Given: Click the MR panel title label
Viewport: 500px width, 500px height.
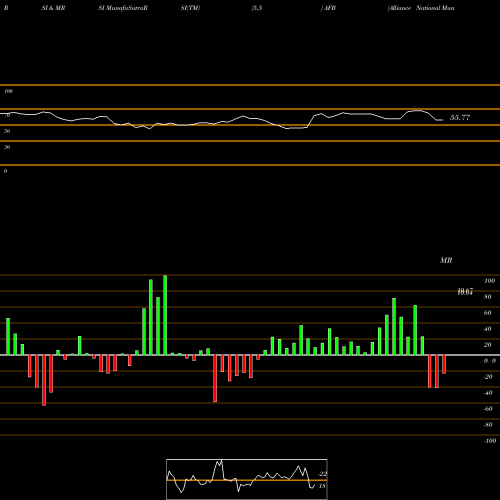Looking at the screenshot, I should [x=446, y=260].
